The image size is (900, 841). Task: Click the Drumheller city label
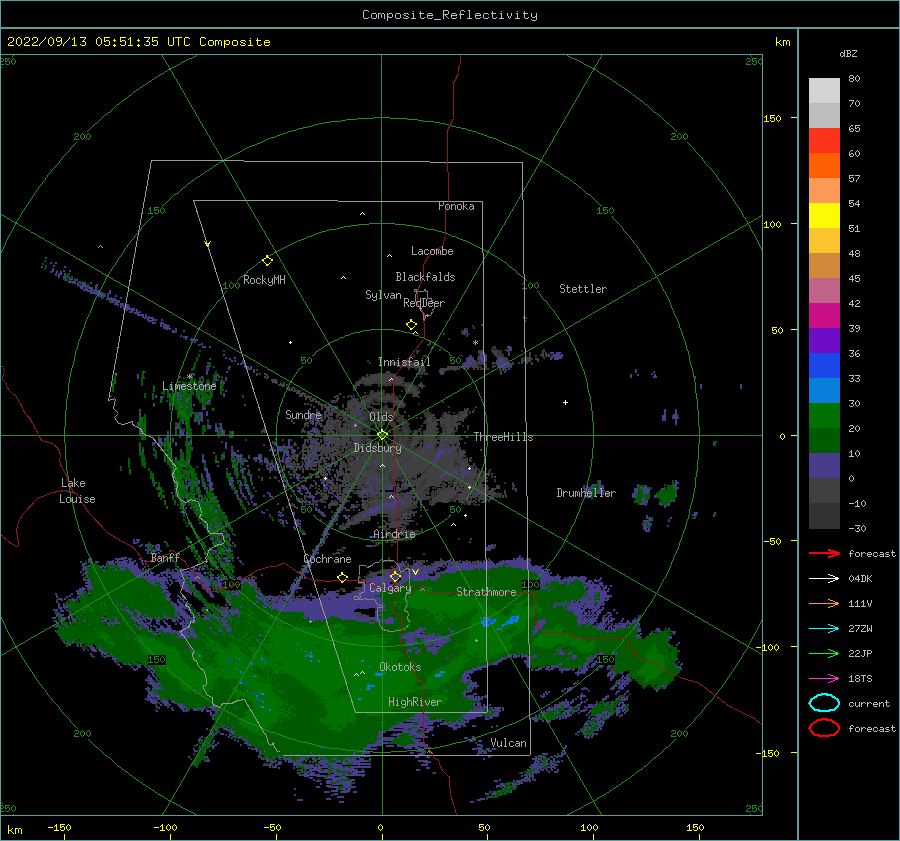click(586, 493)
